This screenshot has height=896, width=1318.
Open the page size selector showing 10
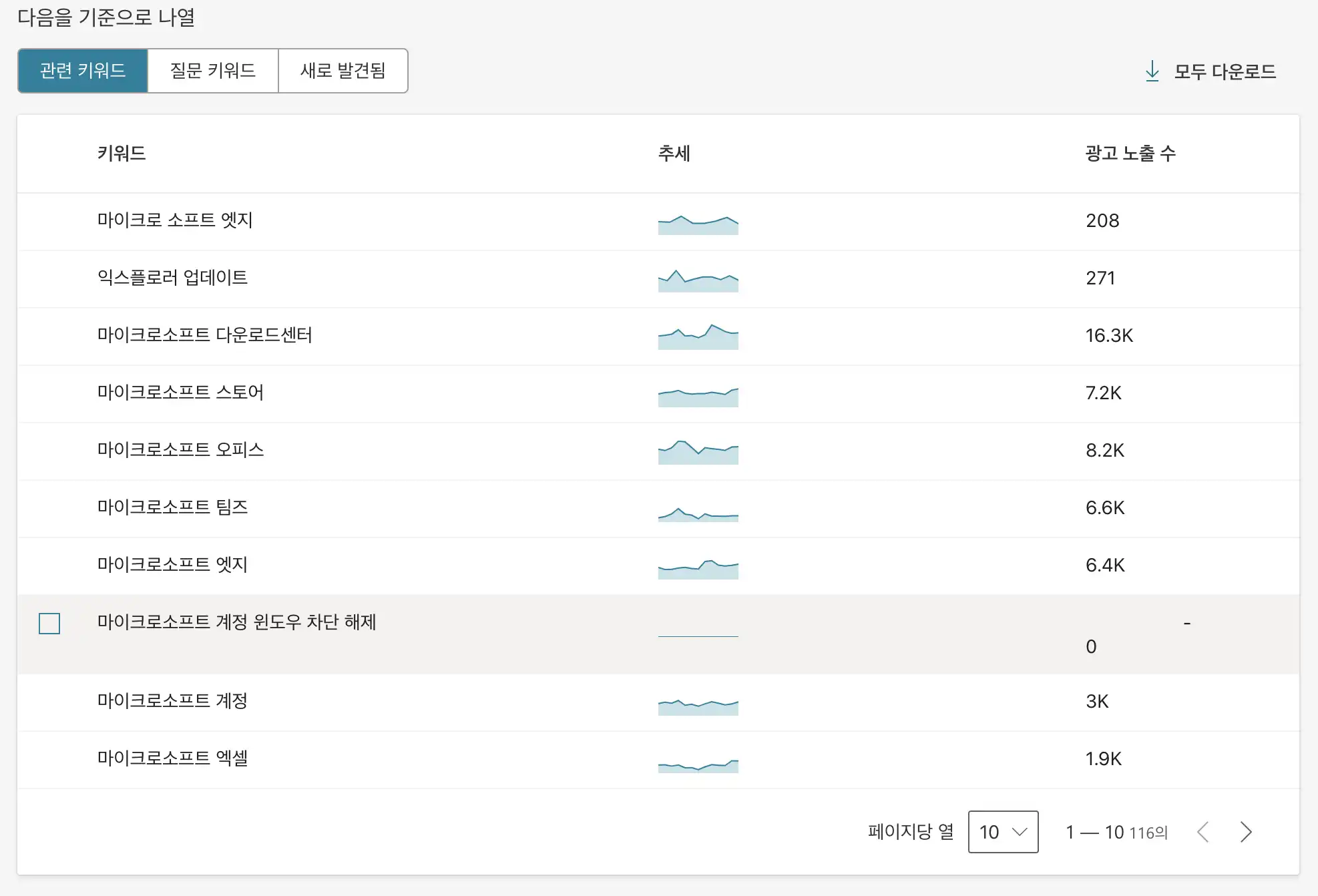tap(1003, 832)
